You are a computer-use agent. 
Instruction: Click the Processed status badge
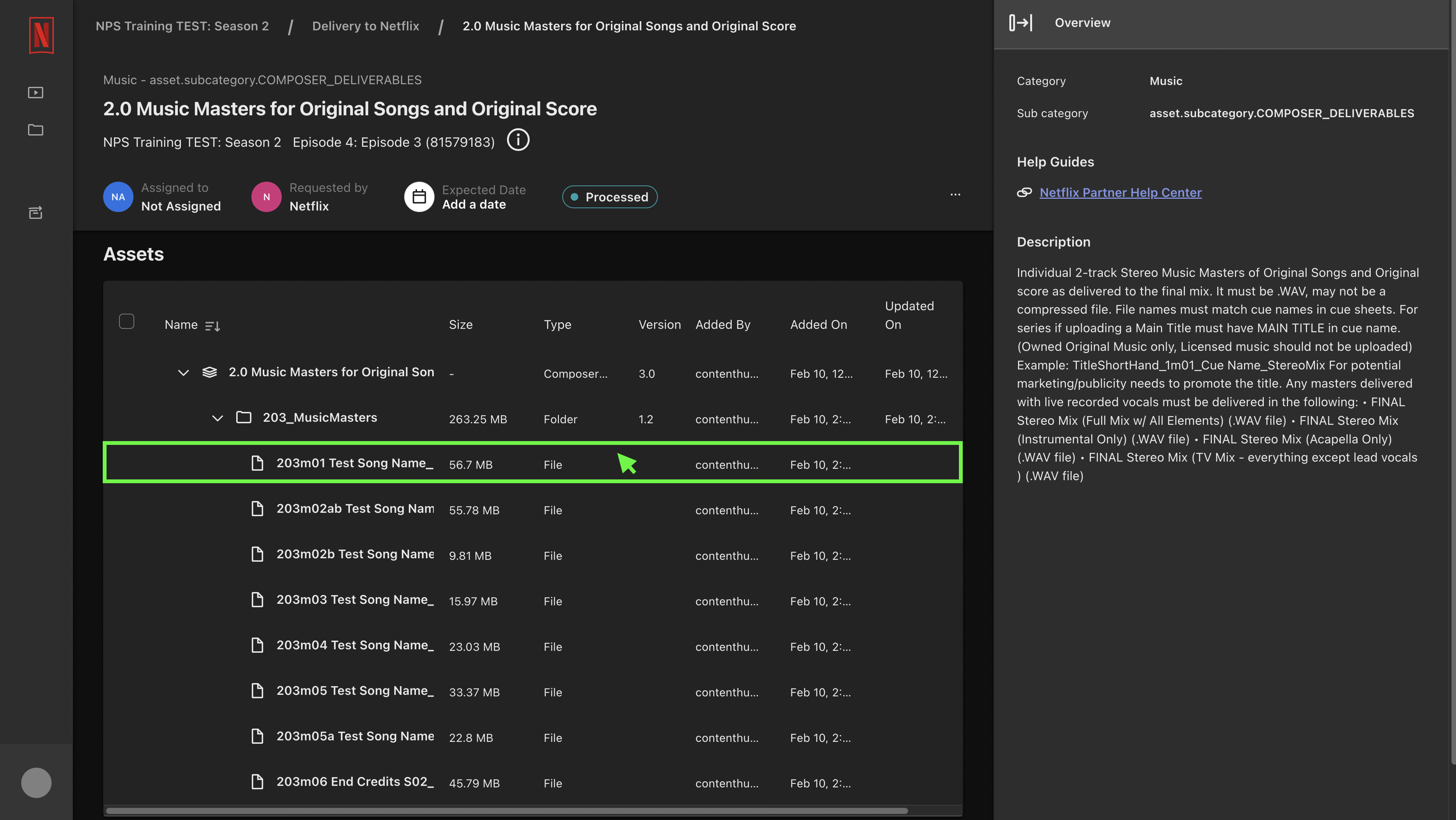pos(609,197)
